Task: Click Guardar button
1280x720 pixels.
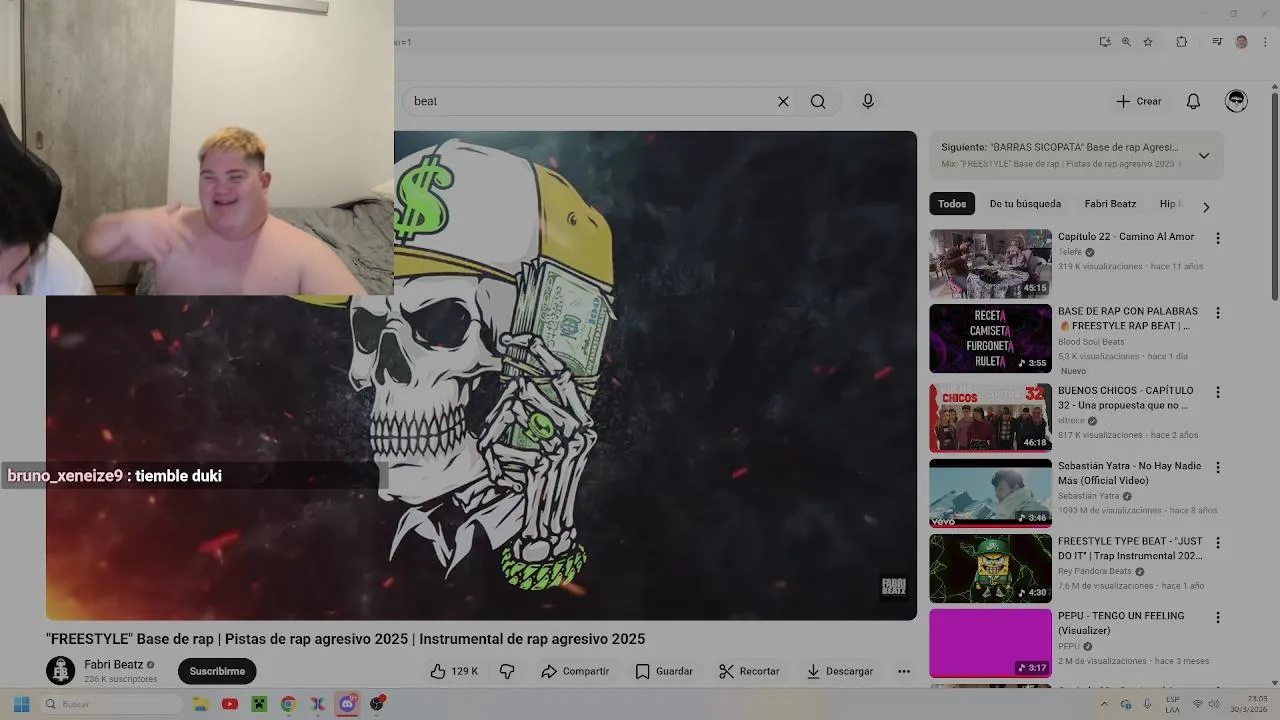Action: (x=664, y=671)
